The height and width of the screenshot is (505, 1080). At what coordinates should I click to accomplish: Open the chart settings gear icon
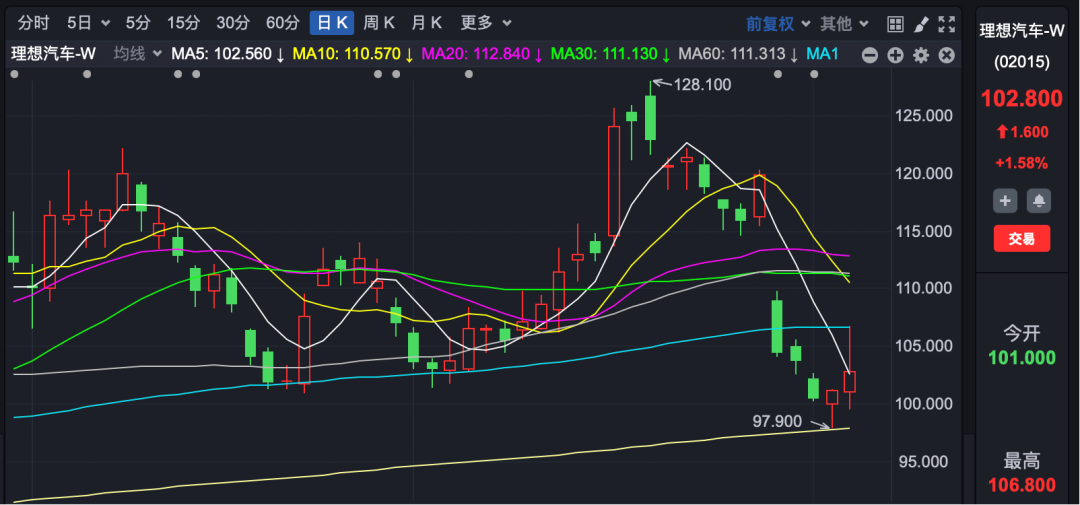921,56
